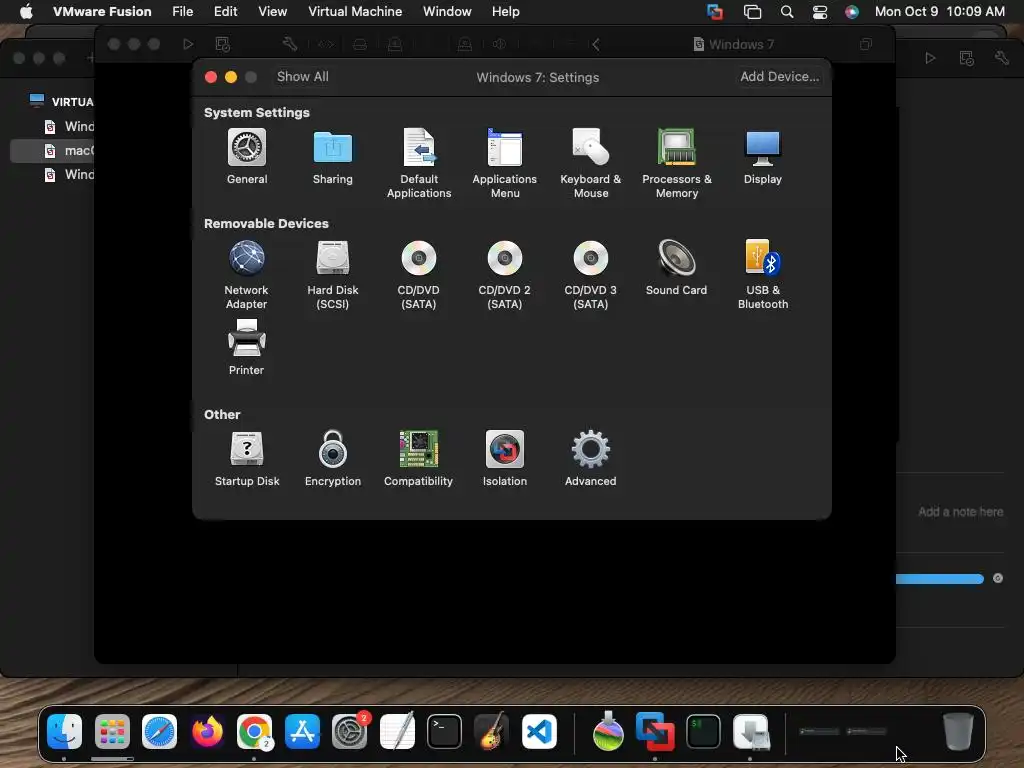Open the Virtual Machine menu

pos(355,11)
